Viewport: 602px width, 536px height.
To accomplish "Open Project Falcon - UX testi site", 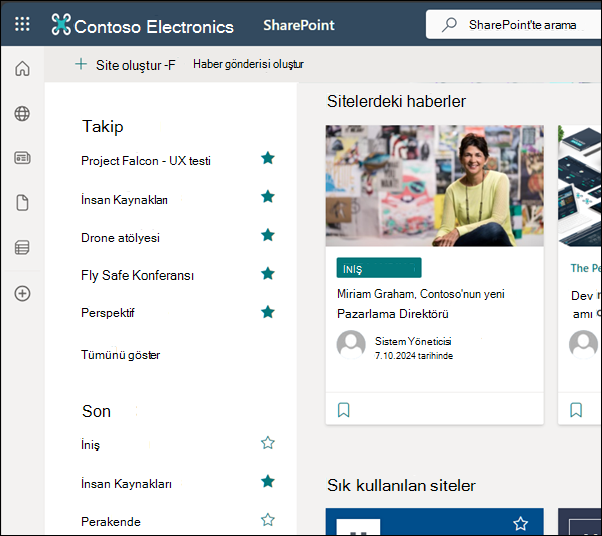I will (x=146, y=160).
